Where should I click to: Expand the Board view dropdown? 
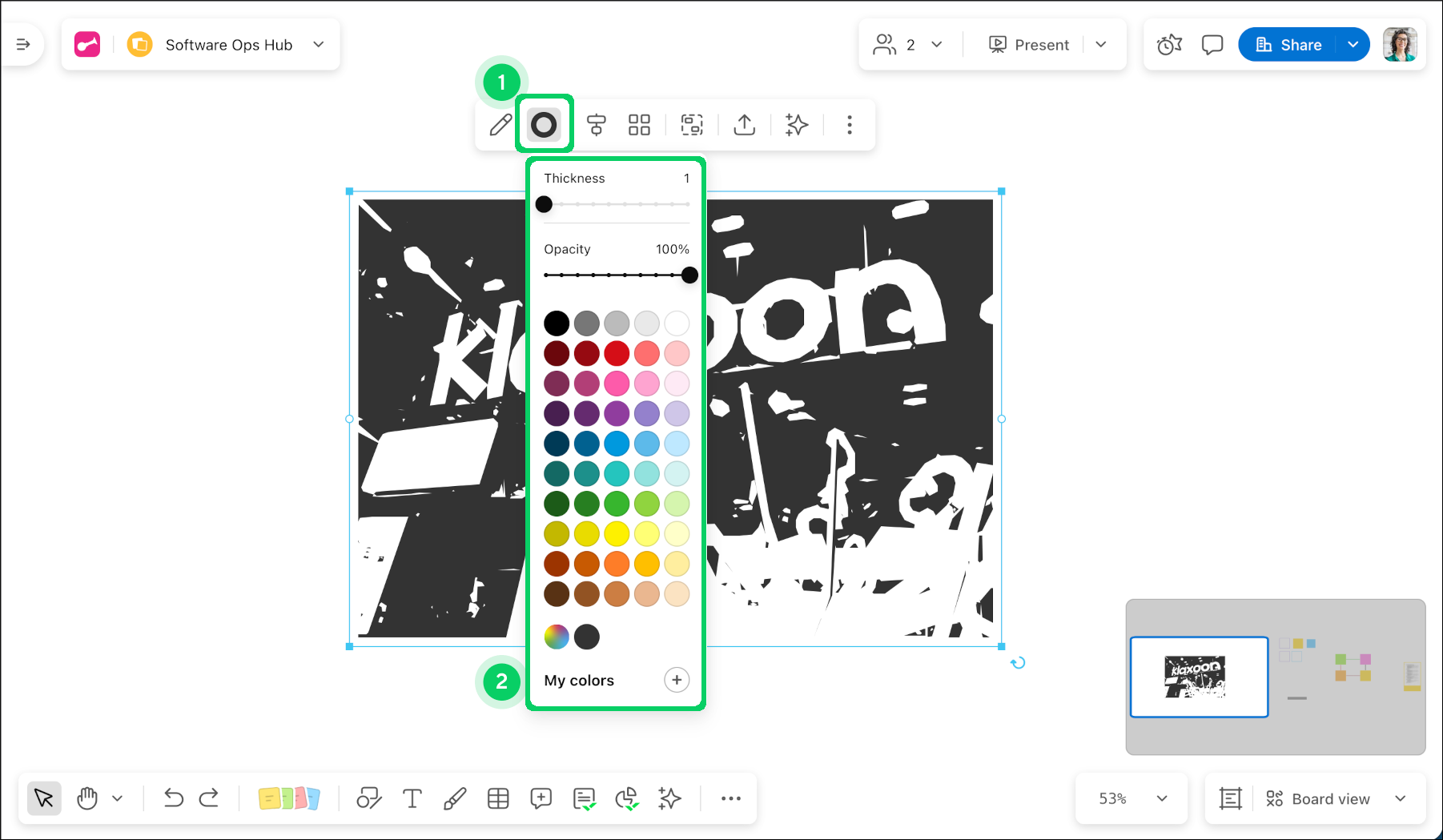1400,798
